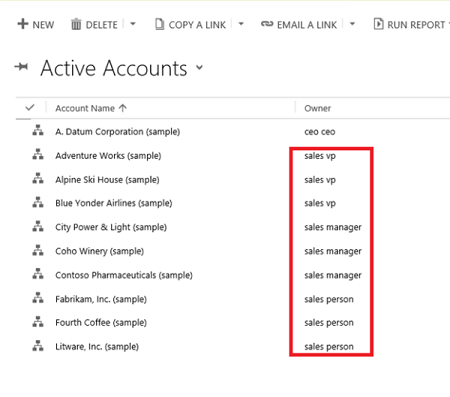Click hierarchy icon for City Power & Light
The width and height of the screenshot is (450, 397).
(x=38, y=226)
